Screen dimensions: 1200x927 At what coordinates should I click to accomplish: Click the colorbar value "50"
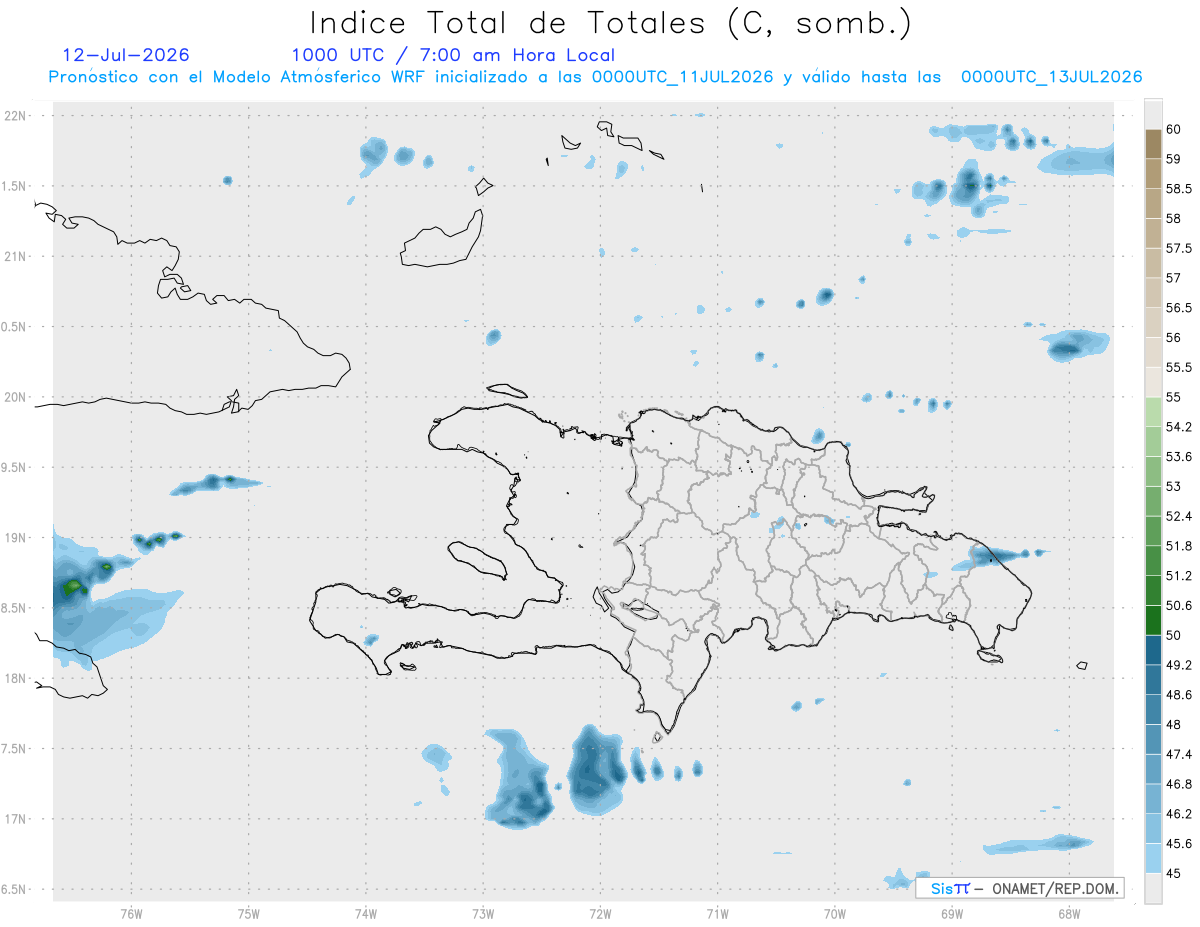pyautogui.click(x=1173, y=635)
